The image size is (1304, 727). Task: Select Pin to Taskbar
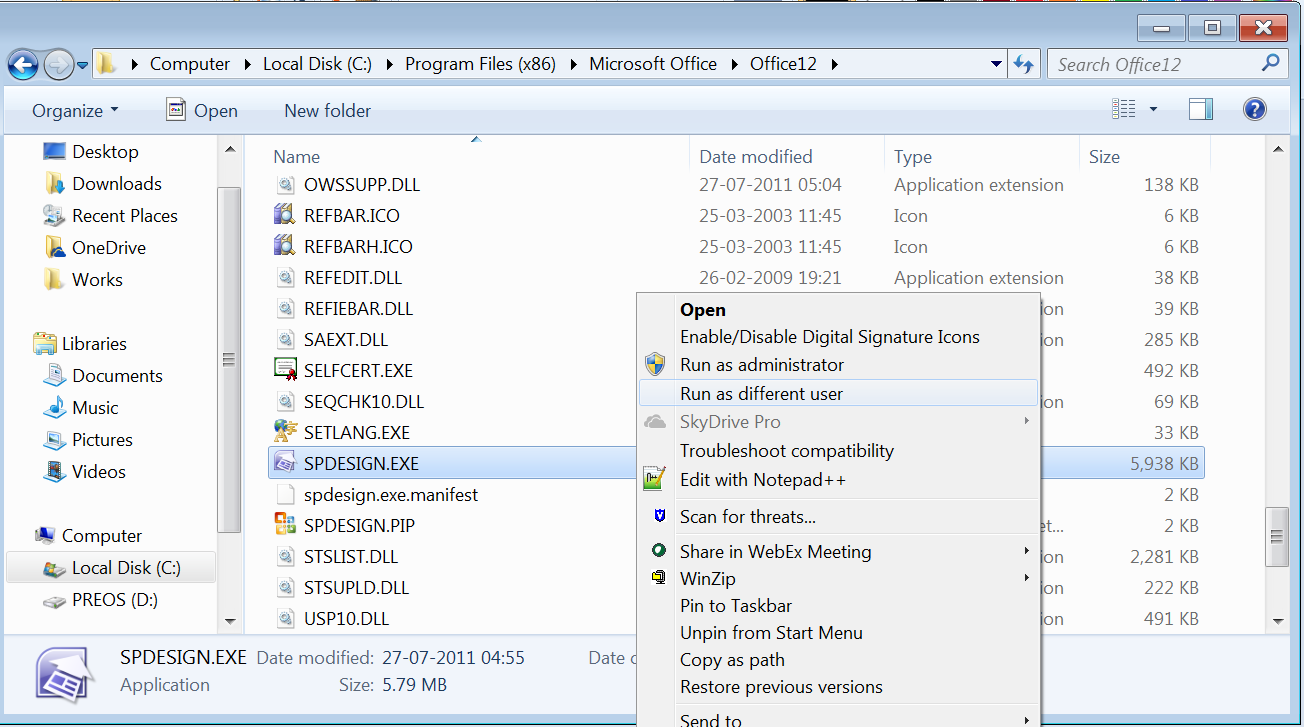[x=736, y=606]
